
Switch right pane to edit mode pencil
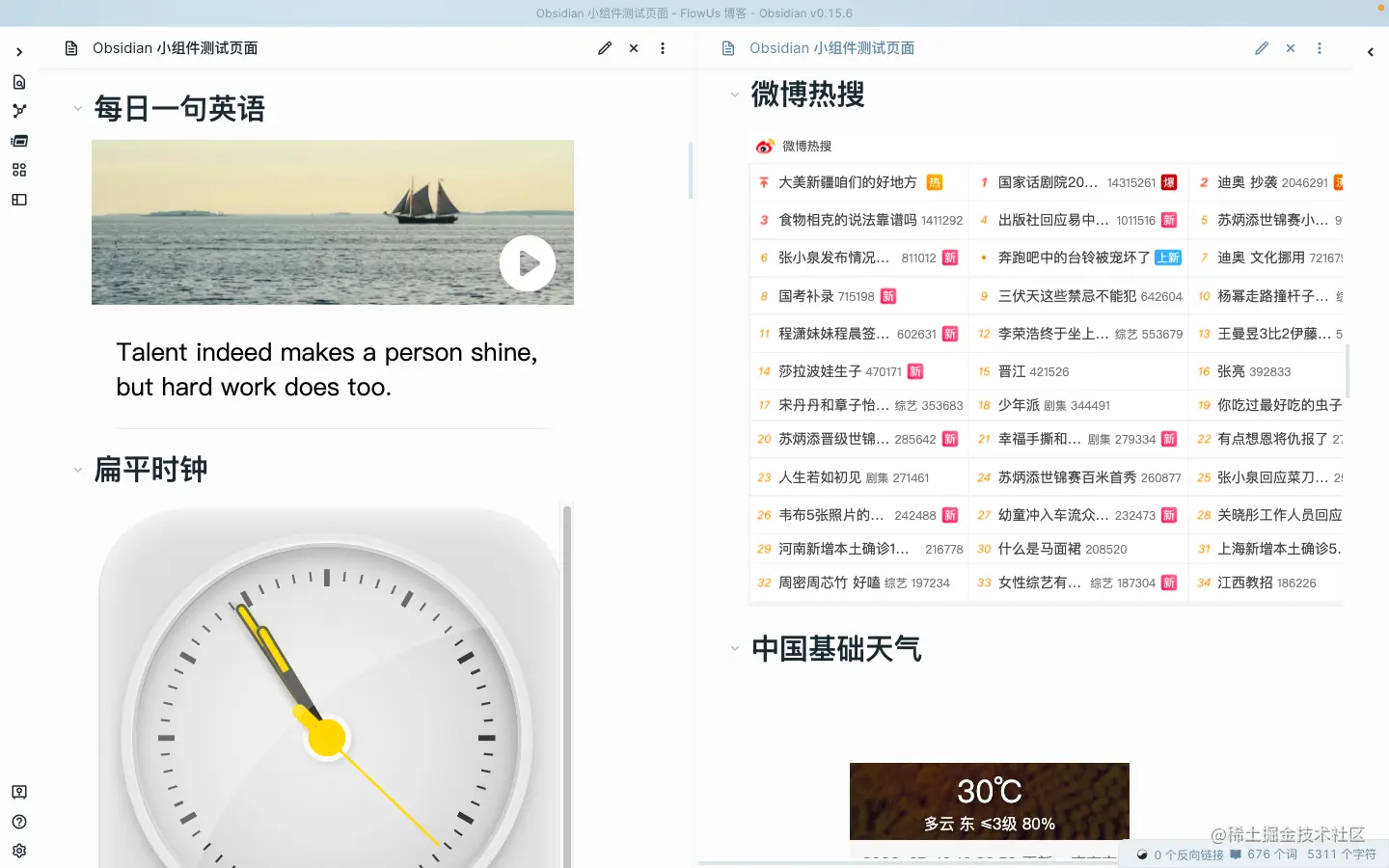tap(1262, 48)
